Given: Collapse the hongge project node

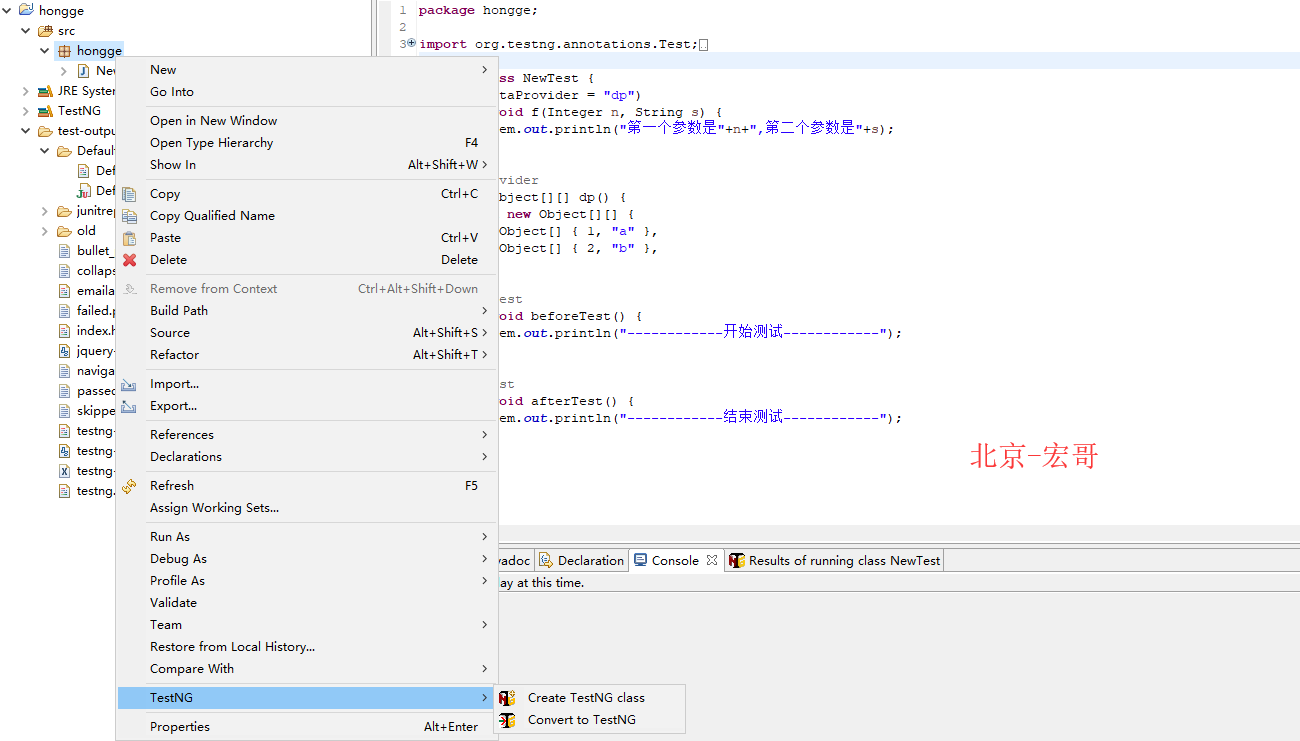Looking at the screenshot, I should (x=8, y=10).
